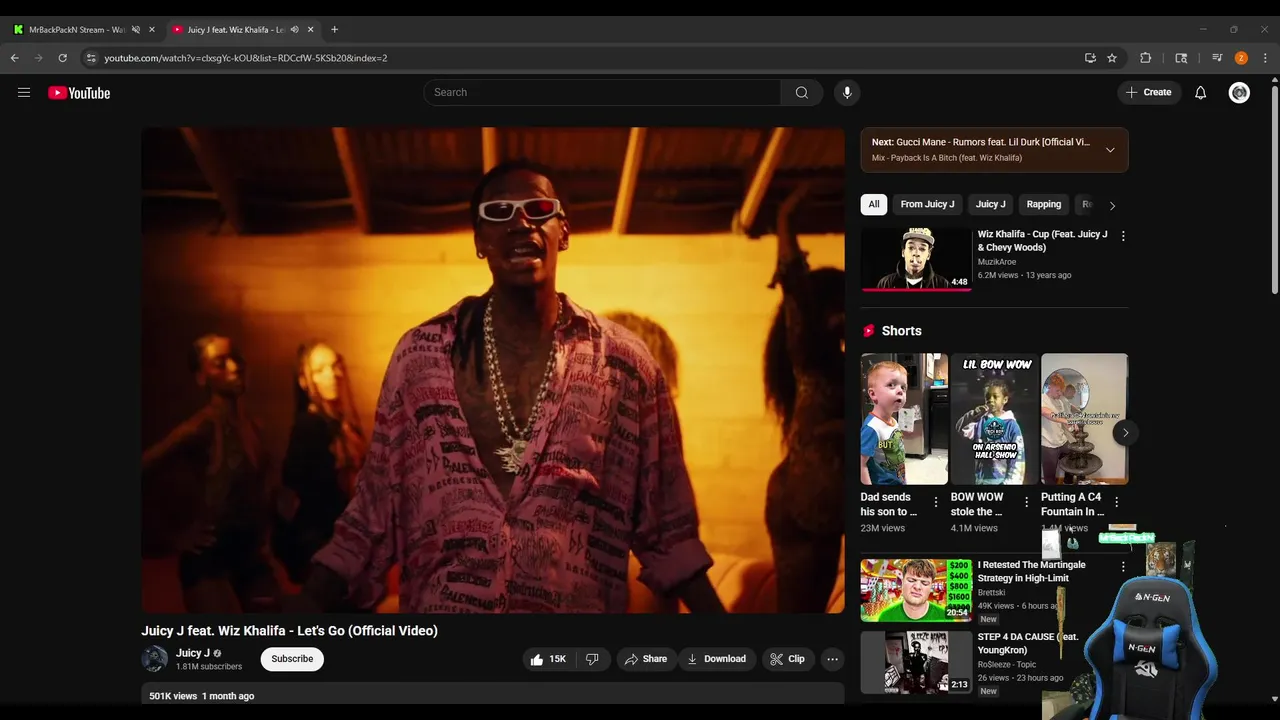Viewport: 1280px width, 720px height.
Task: Open the browser media control icon
Action: [1217, 58]
